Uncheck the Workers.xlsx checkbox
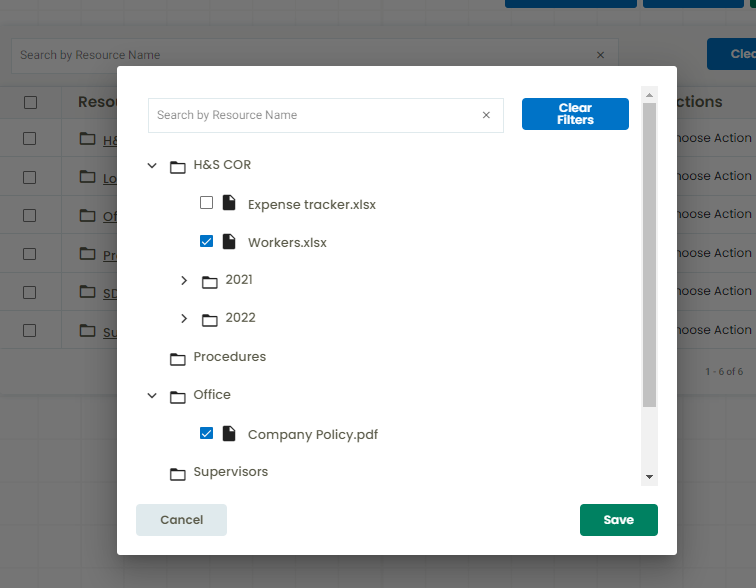The width and height of the screenshot is (756, 588). [207, 241]
